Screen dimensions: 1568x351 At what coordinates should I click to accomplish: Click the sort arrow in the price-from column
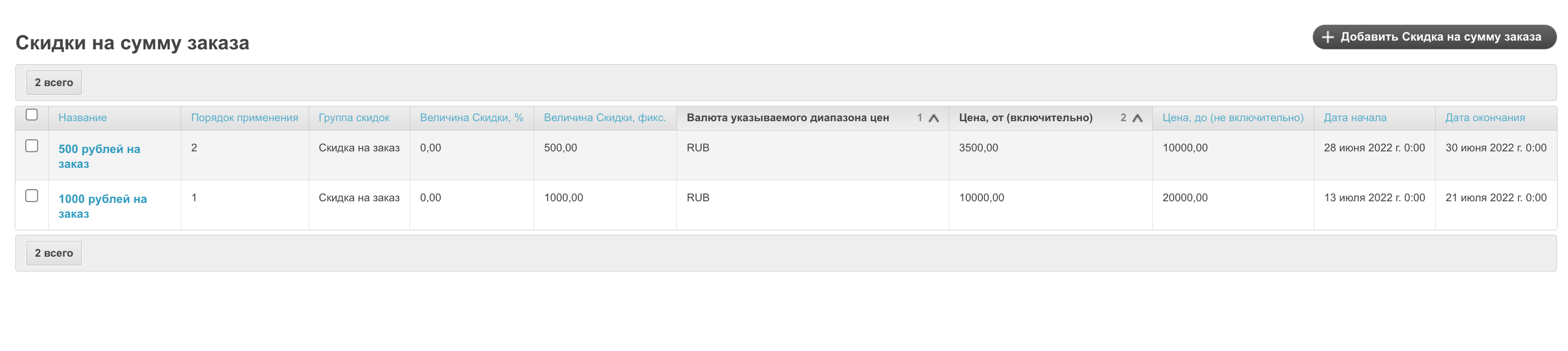(x=1136, y=118)
